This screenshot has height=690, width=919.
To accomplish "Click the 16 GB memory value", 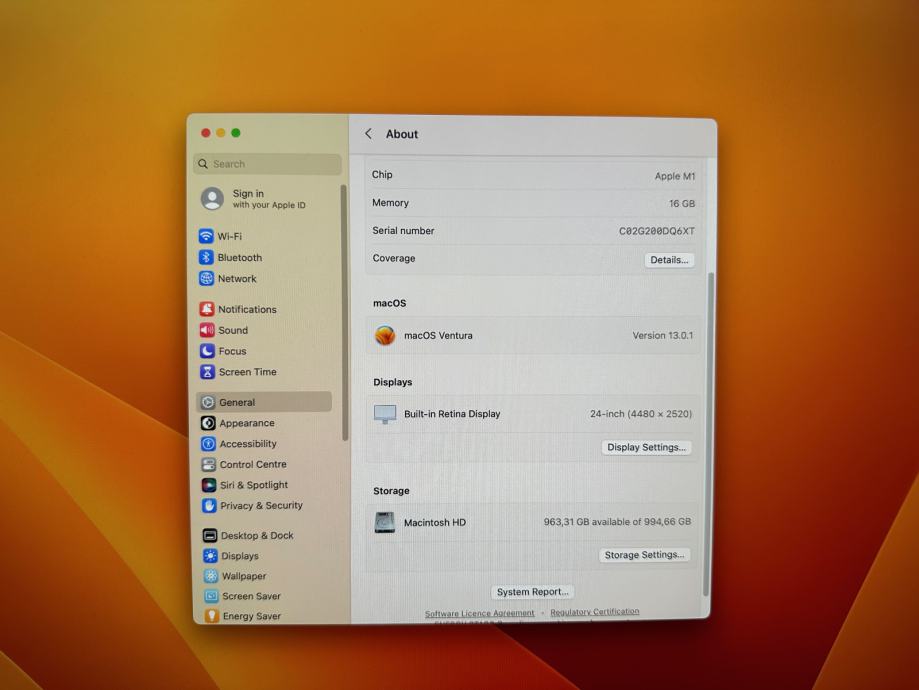I will (682, 203).
